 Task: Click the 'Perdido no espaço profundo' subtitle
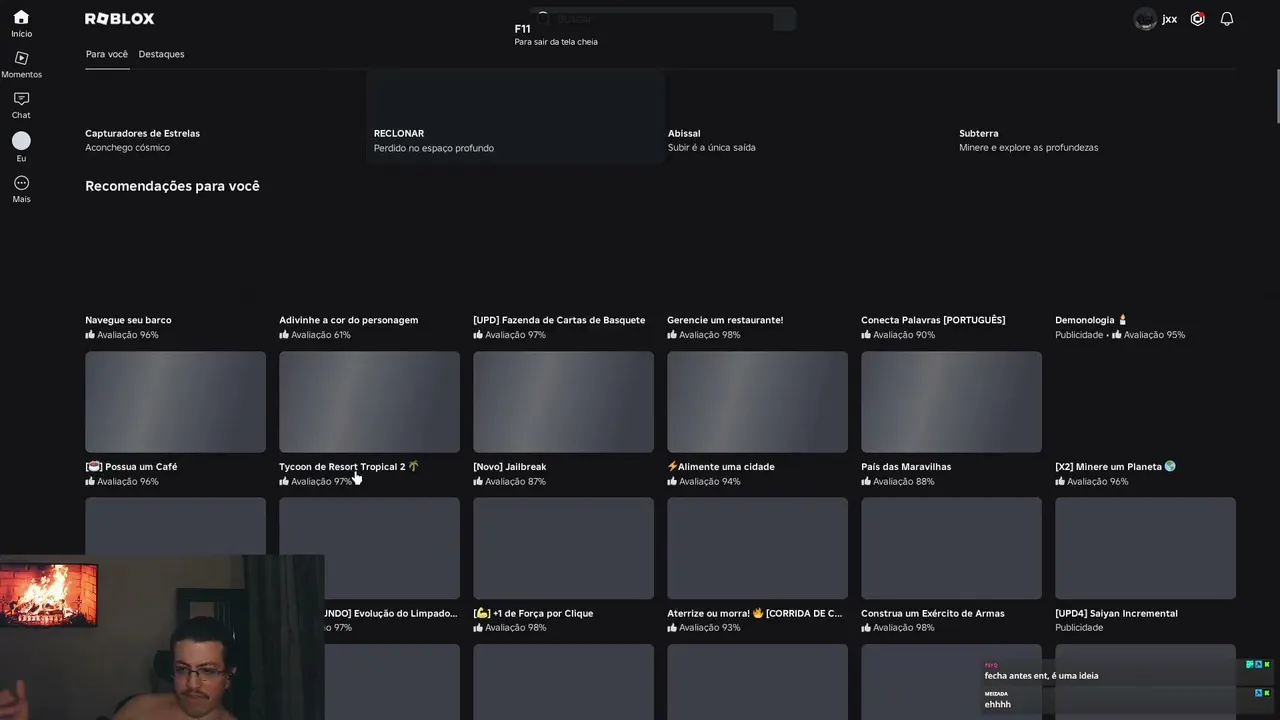coord(434,148)
